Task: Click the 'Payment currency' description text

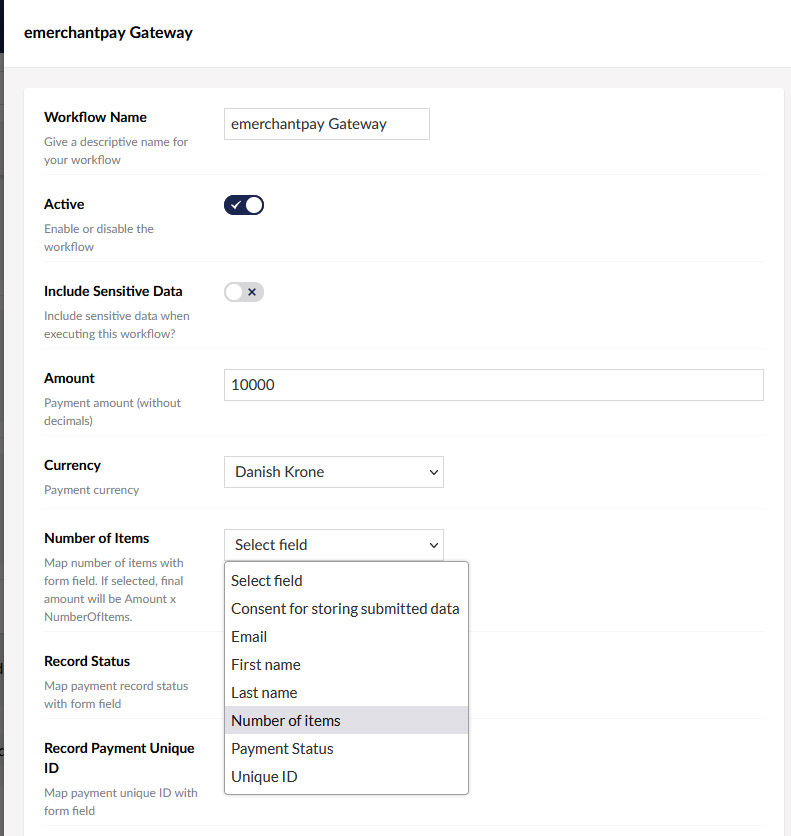Action: (92, 490)
